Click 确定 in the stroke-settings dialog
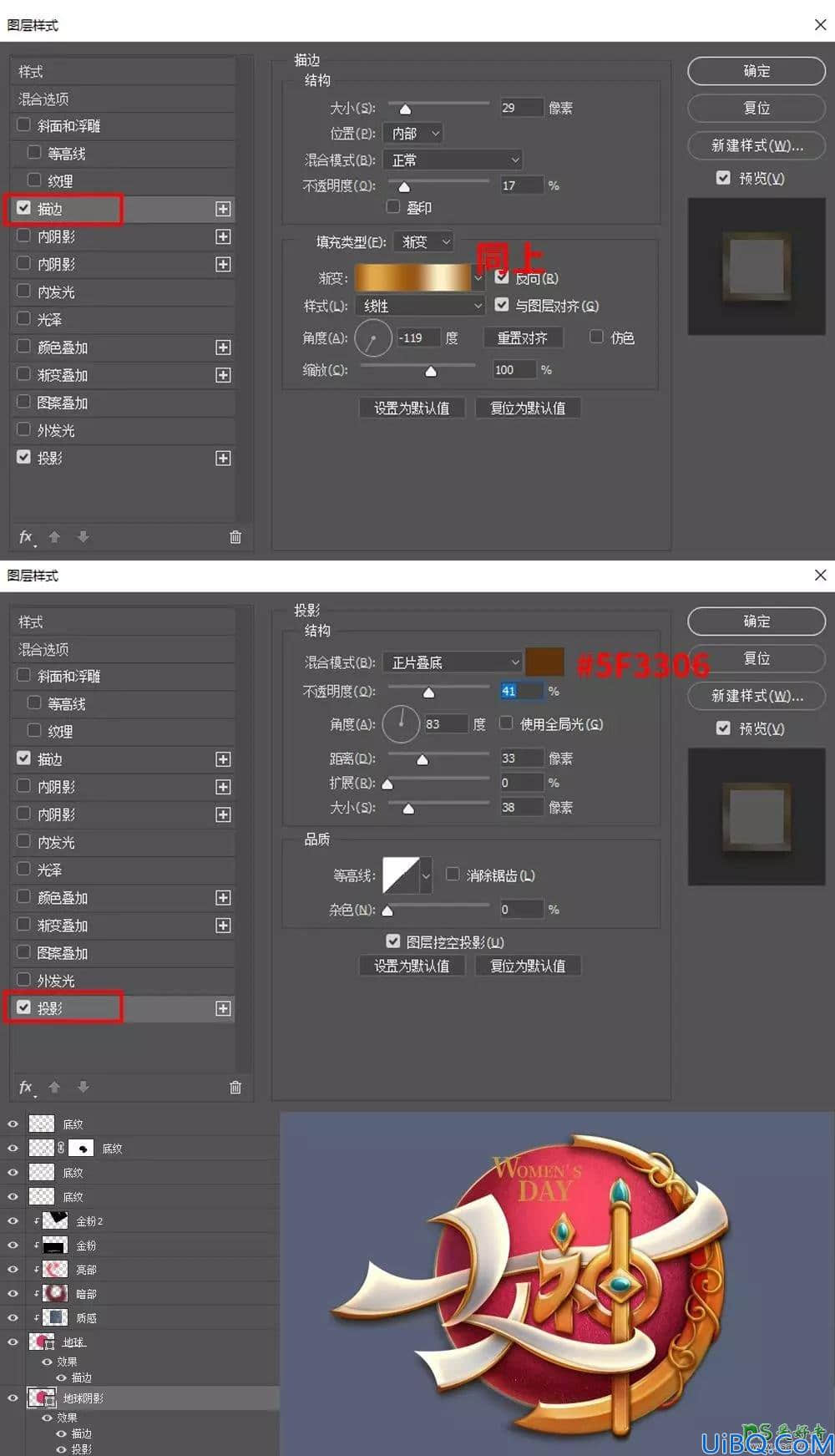Screen dimensions: 835x1456 (x=757, y=71)
